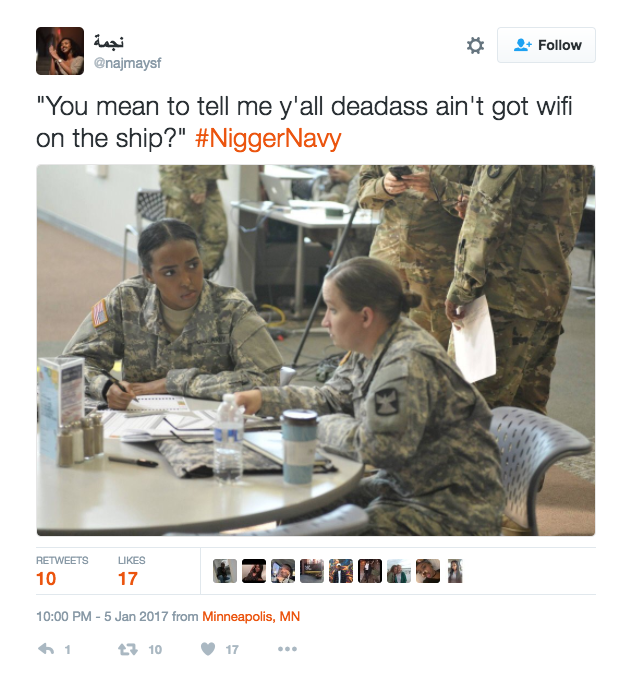Click the reply arrow icon
Viewport: 632px width, 683px height.
point(46,649)
